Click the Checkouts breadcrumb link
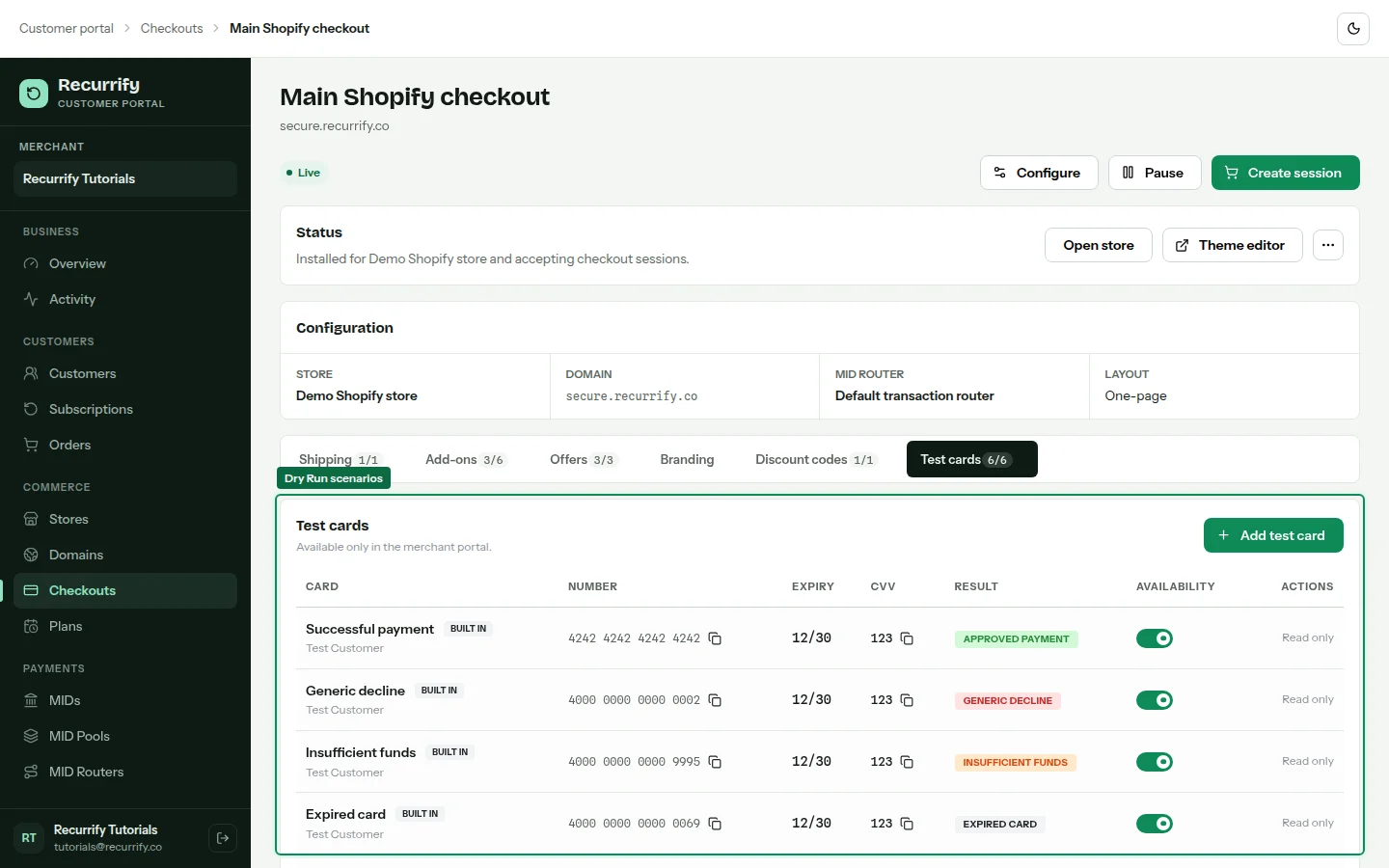Viewport: 1389px width, 868px height. 172,28
